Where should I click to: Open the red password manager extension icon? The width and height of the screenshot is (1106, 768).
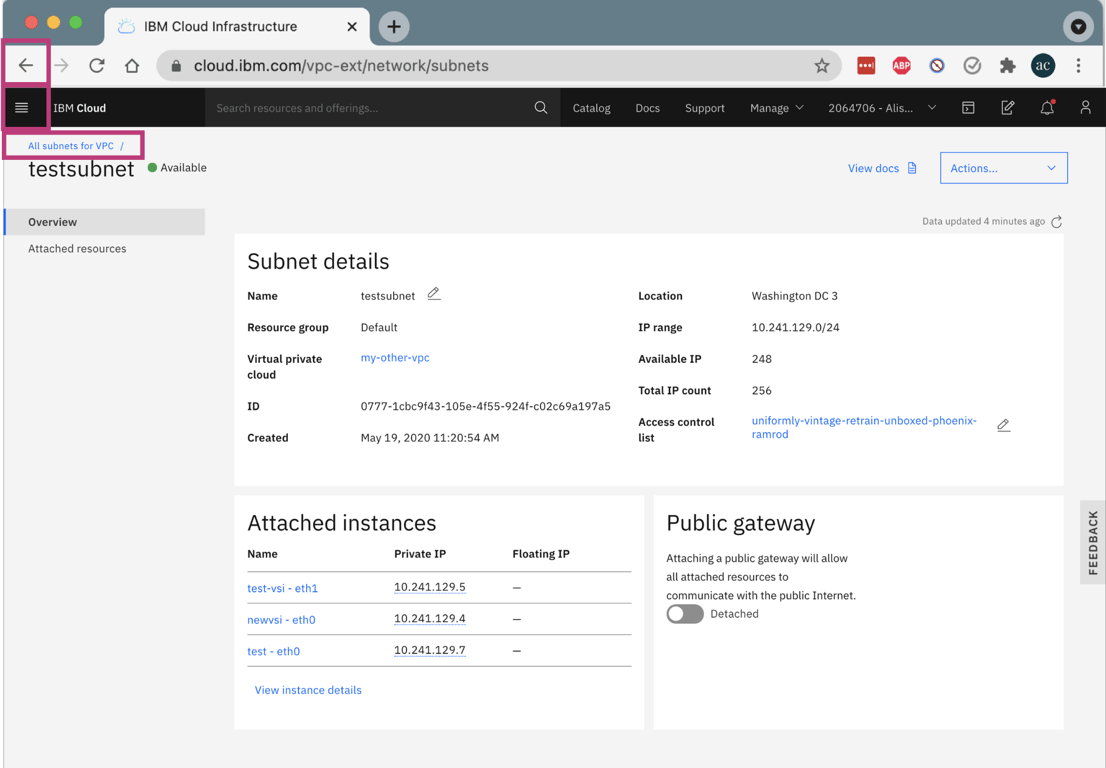pyautogui.click(x=866, y=66)
